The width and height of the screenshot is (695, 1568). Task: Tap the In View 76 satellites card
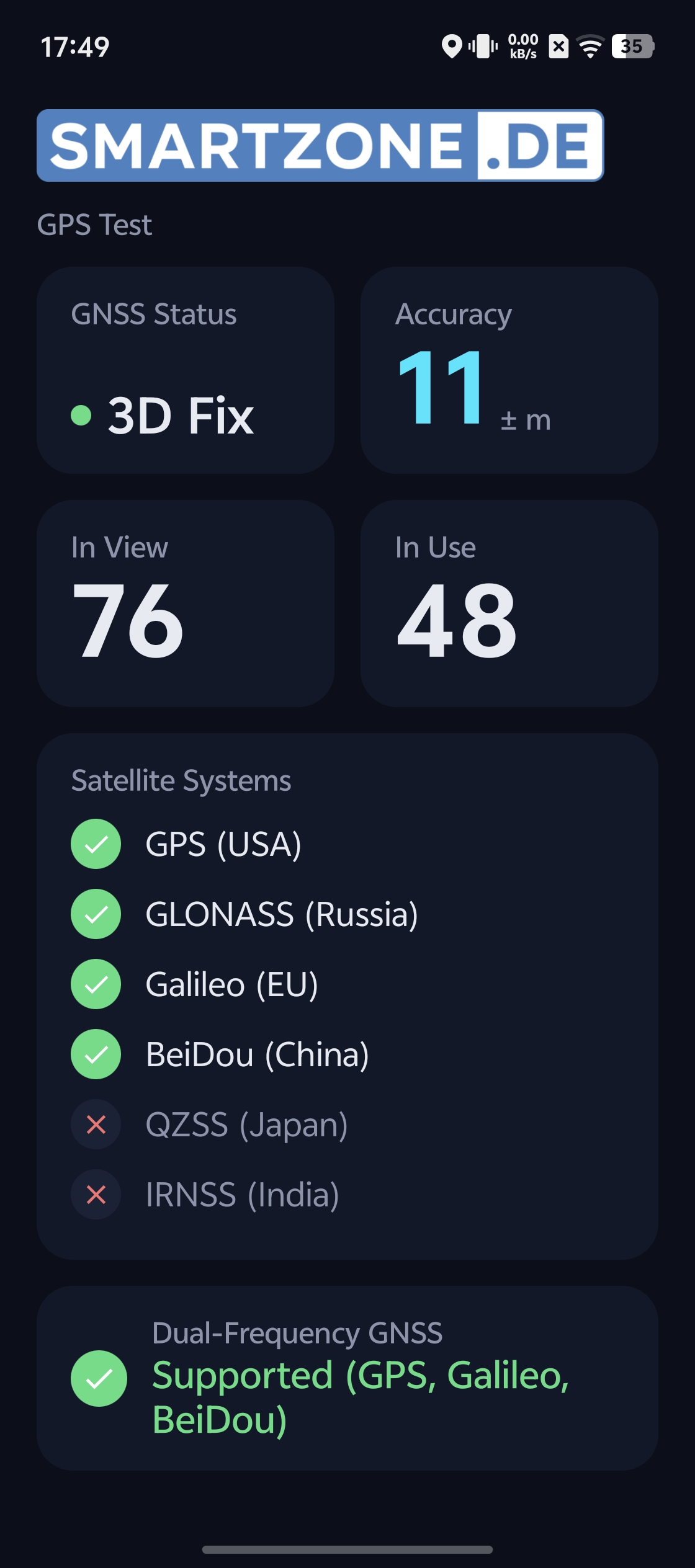pos(186,604)
